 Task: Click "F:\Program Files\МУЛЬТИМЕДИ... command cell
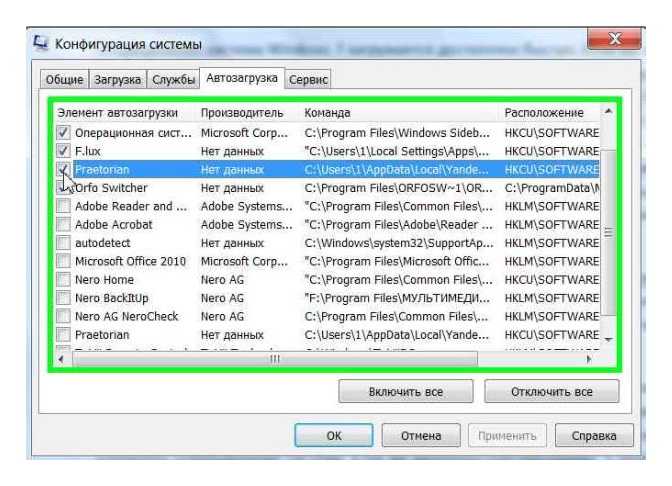[x=397, y=298]
